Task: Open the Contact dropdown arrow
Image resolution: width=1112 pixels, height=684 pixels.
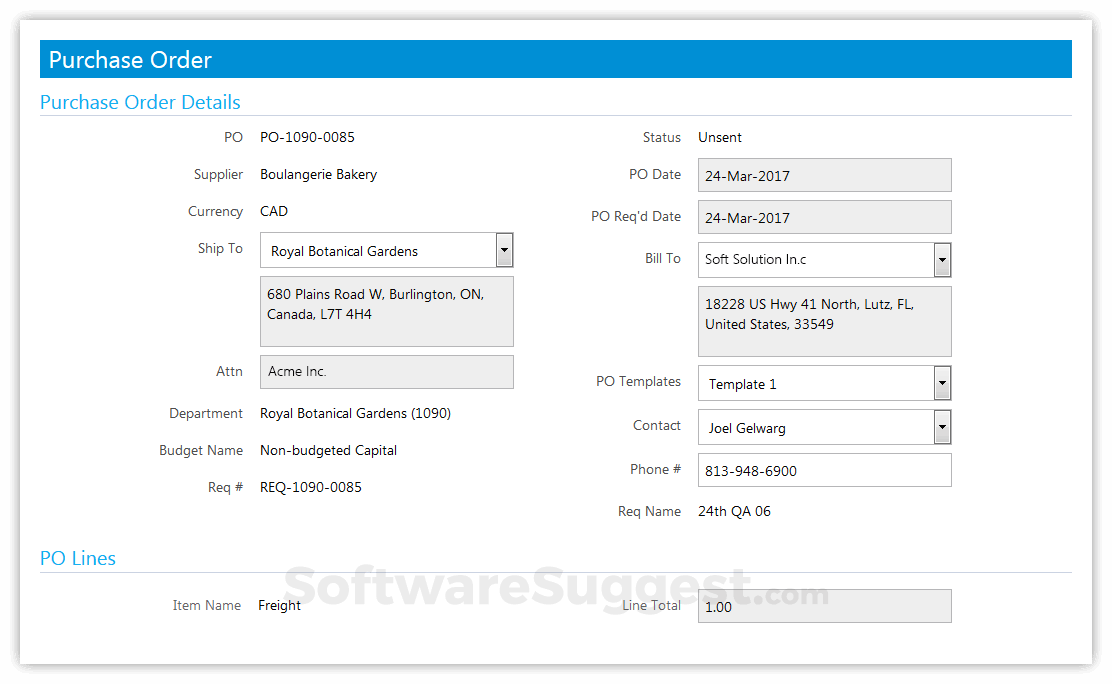Action: tap(941, 427)
